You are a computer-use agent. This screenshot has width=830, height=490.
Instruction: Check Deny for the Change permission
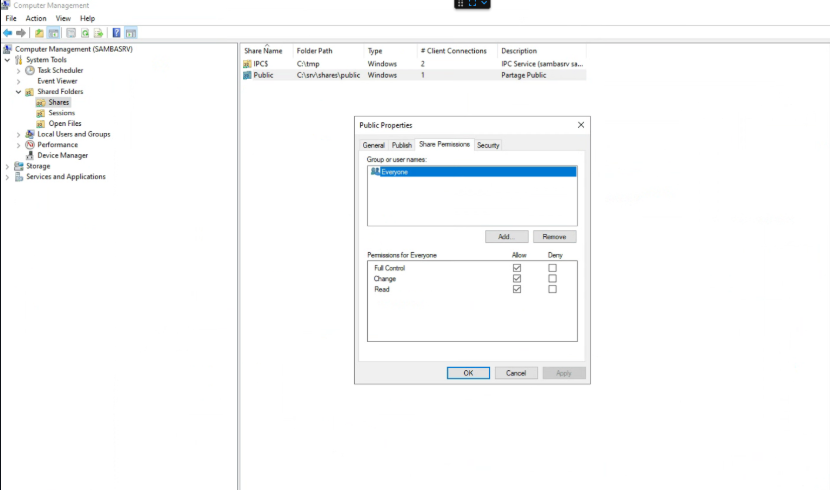552,279
